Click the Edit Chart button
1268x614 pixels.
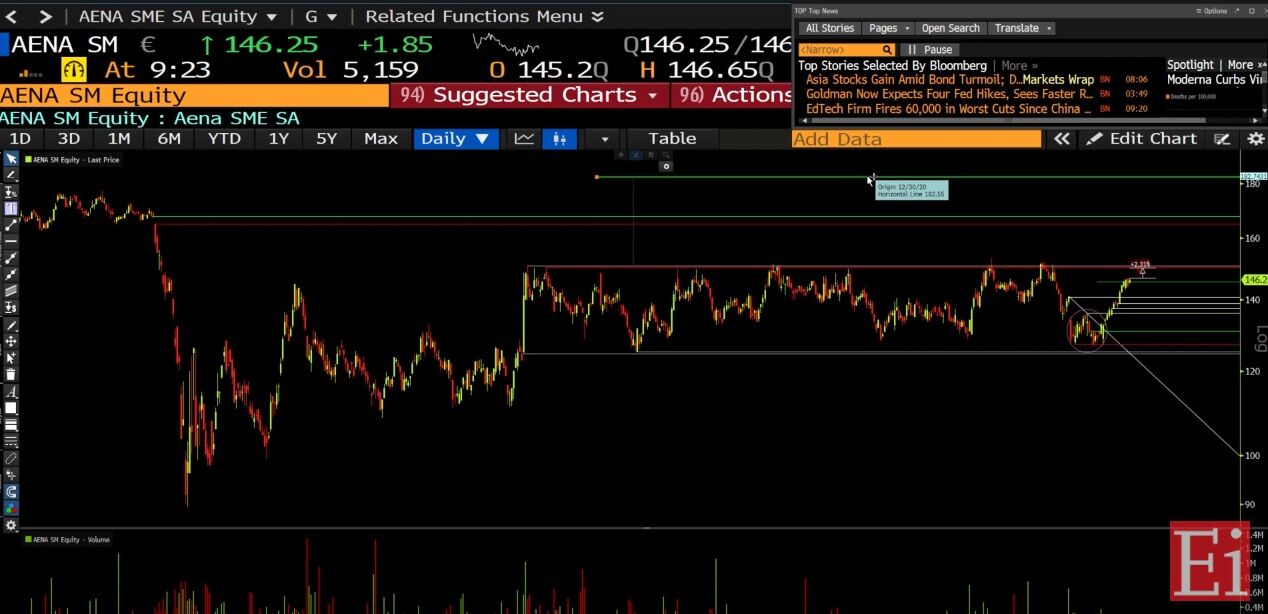[1143, 139]
